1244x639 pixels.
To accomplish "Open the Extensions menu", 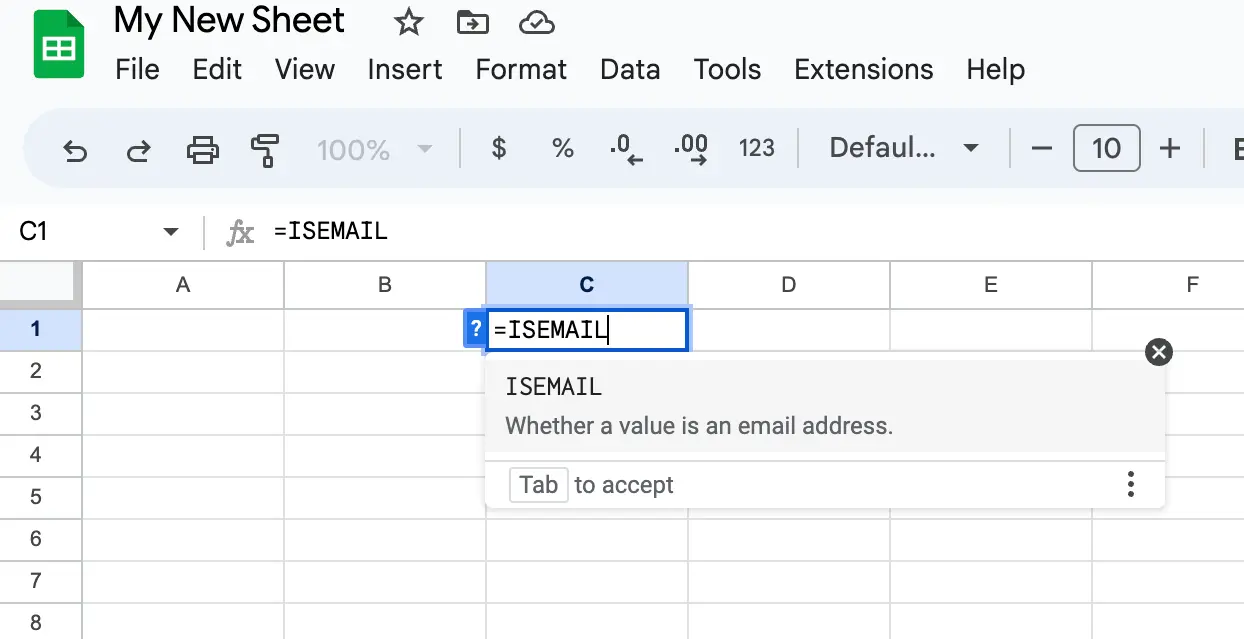I will click(863, 69).
